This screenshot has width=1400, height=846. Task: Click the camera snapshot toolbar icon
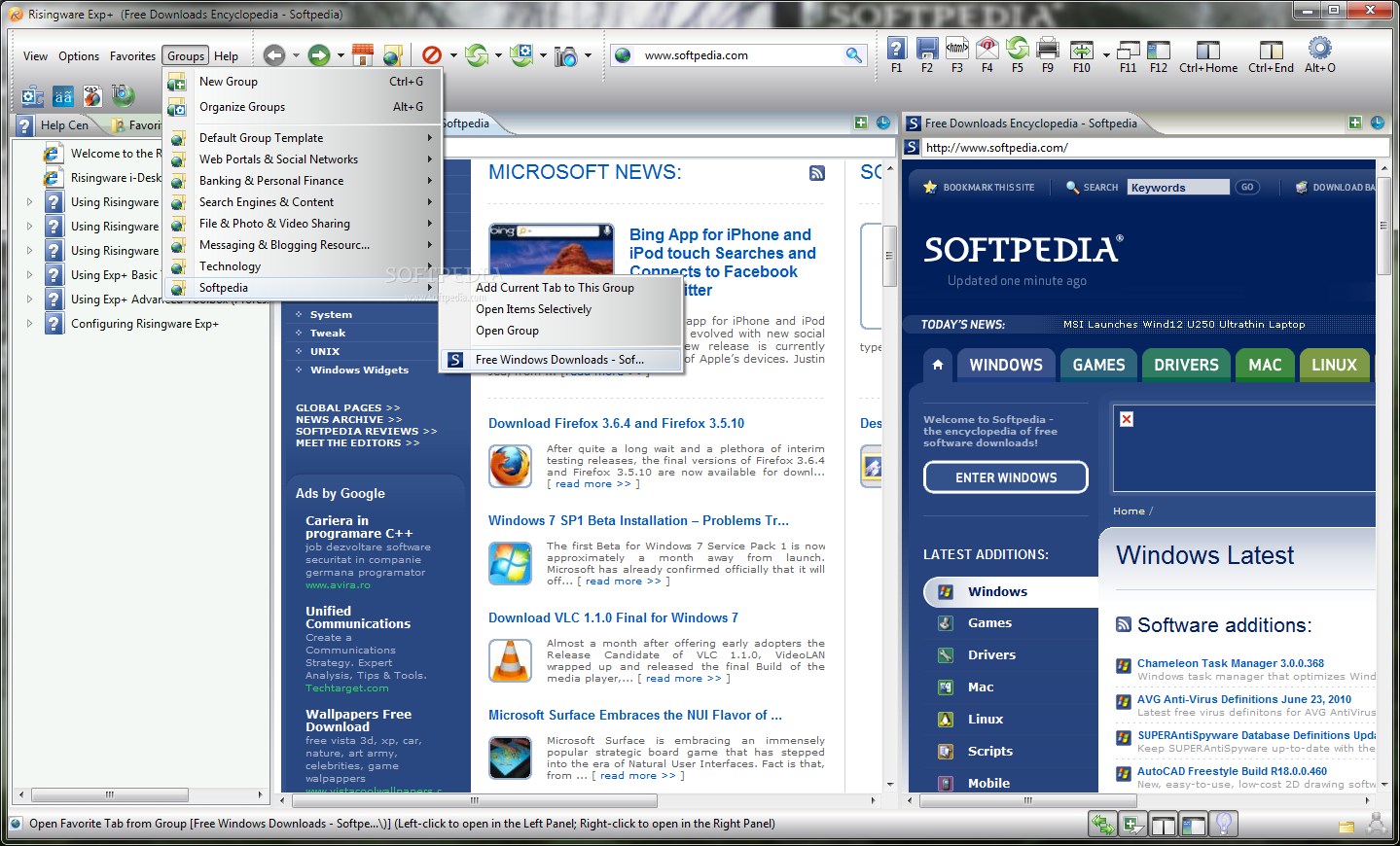point(566,56)
